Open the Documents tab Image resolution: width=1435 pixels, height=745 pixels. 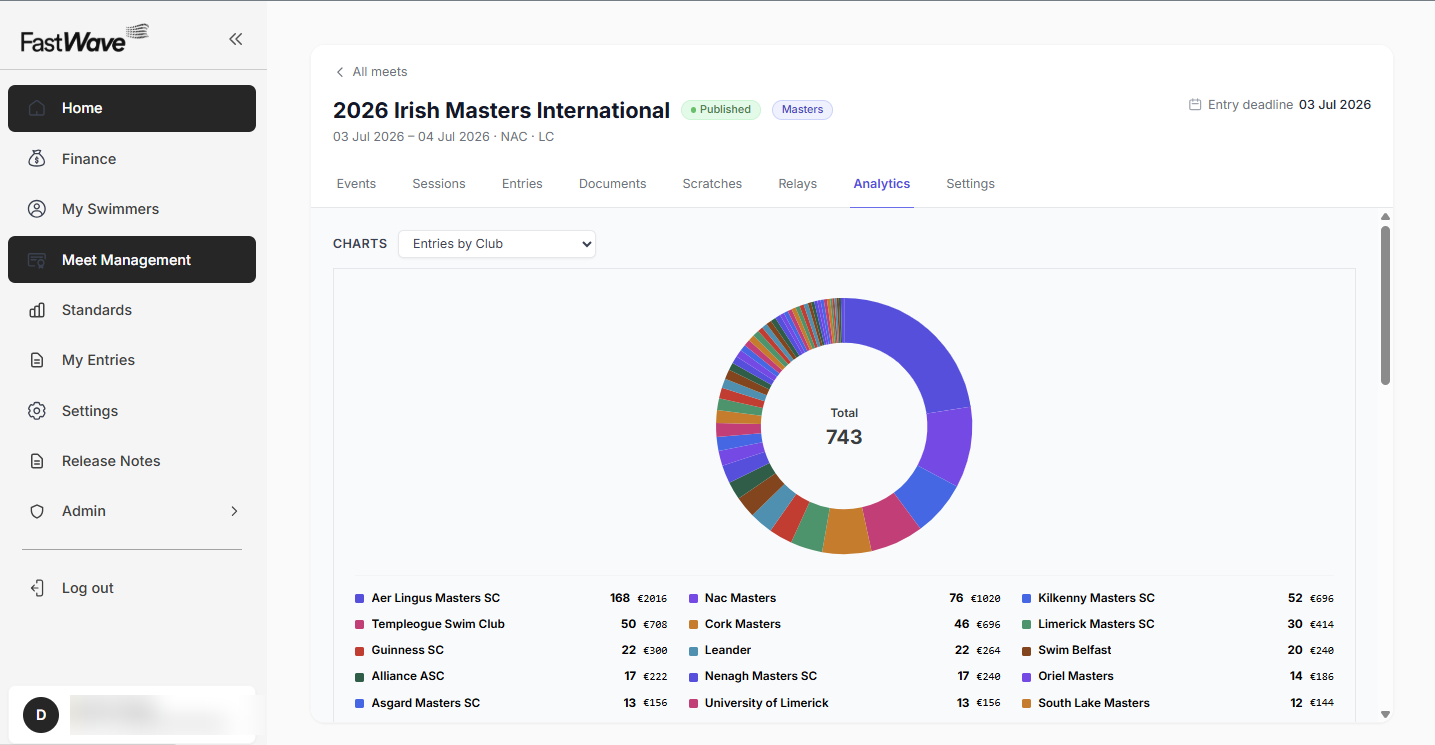(x=613, y=184)
